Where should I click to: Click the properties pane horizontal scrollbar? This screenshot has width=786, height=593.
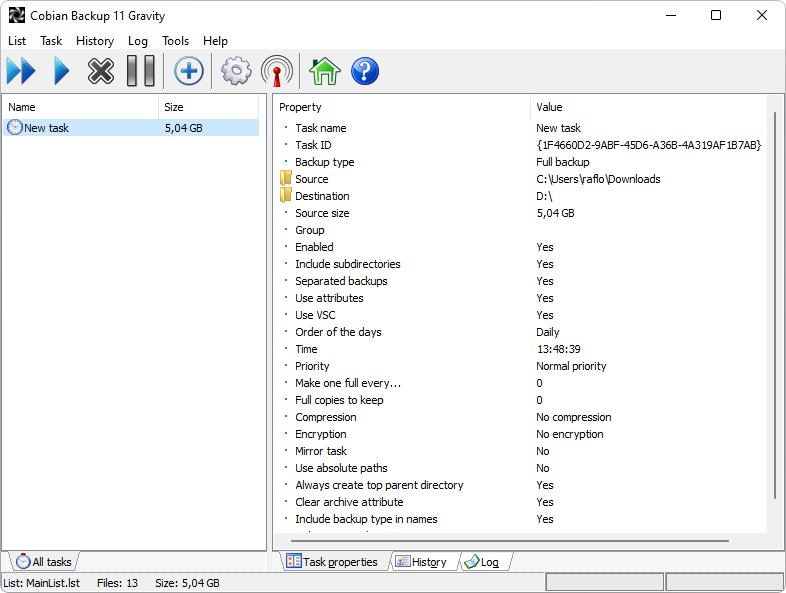(510, 541)
